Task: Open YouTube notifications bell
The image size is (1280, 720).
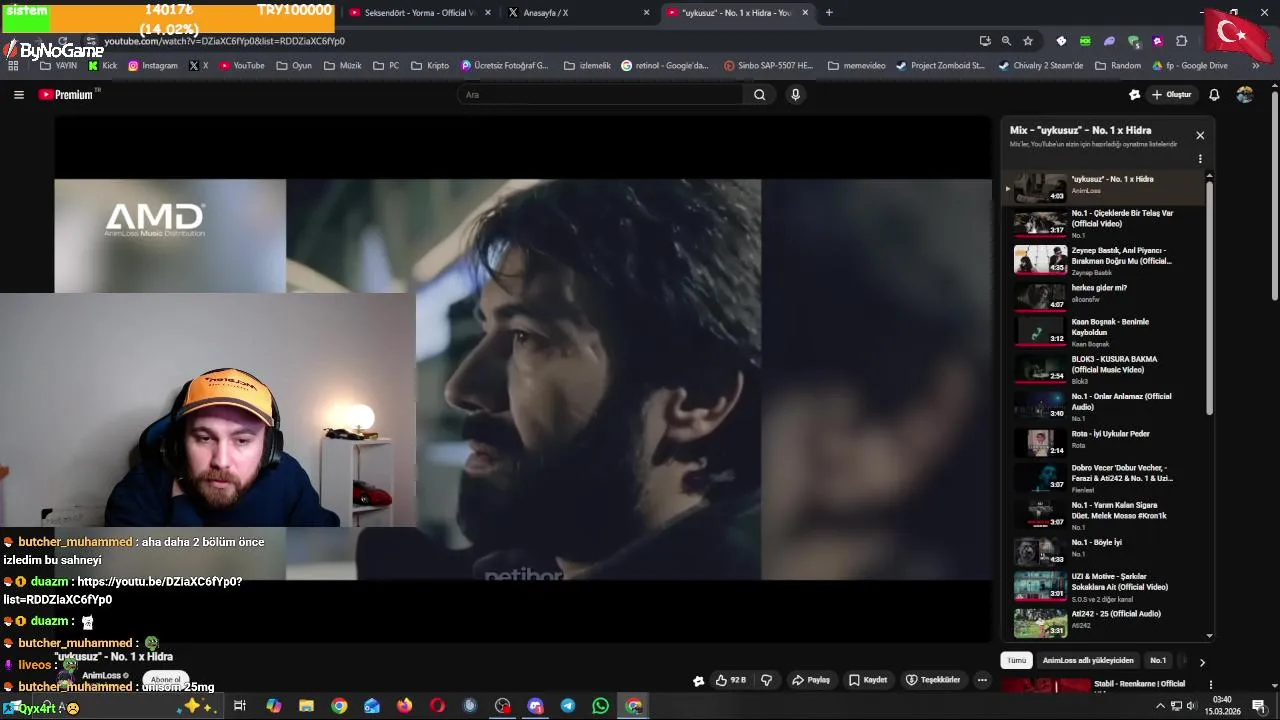Action: (x=1214, y=95)
